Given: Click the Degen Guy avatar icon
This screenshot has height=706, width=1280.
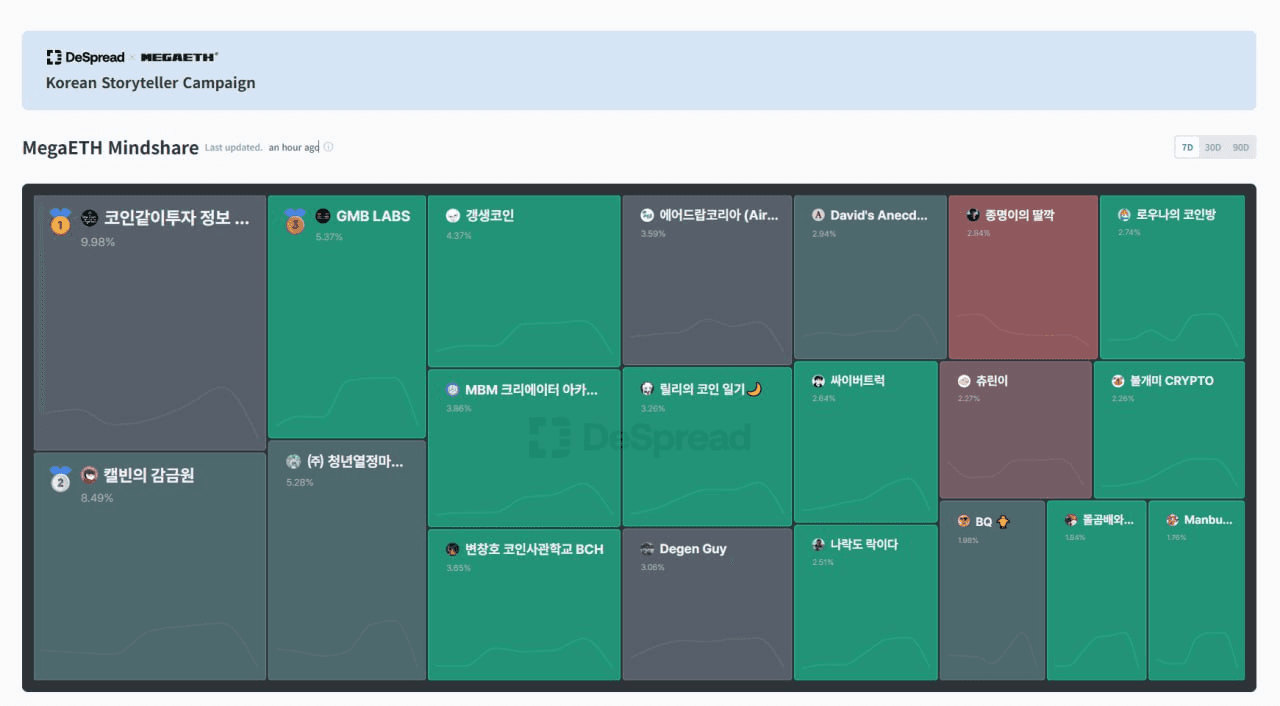Looking at the screenshot, I should click(647, 549).
